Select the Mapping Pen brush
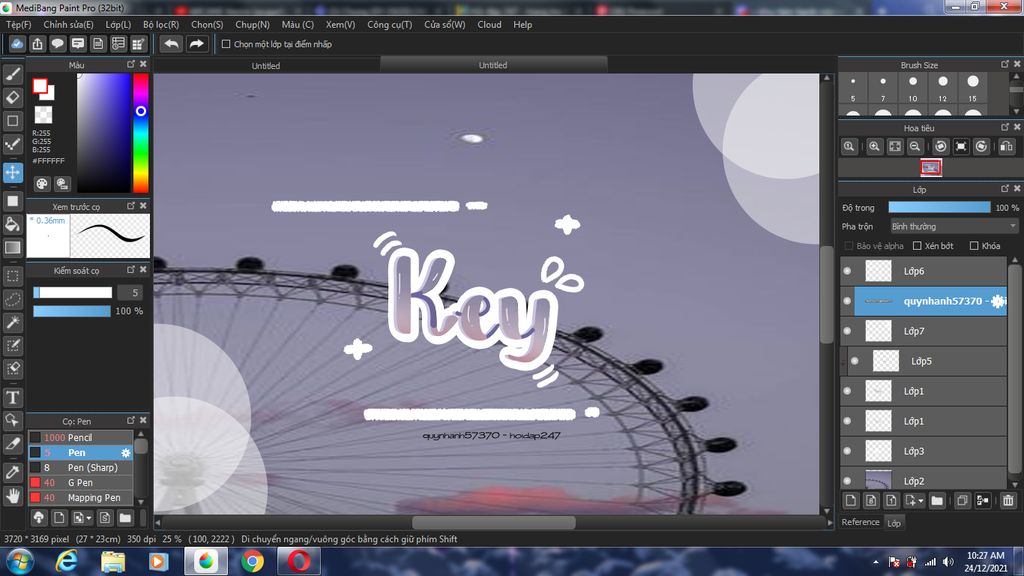1024x576 pixels. click(x=80, y=498)
